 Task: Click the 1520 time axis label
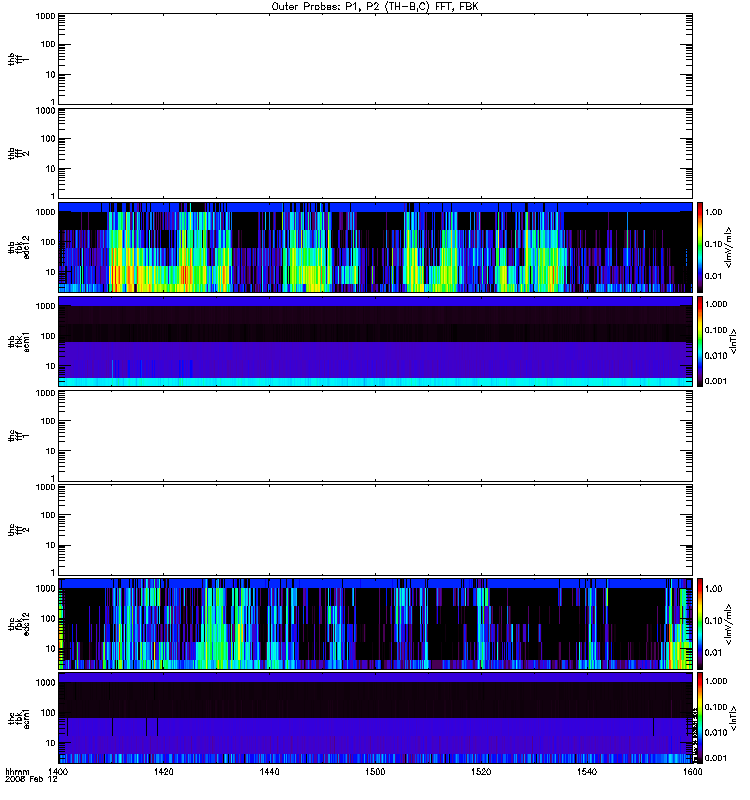pyautogui.click(x=481, y=771)
